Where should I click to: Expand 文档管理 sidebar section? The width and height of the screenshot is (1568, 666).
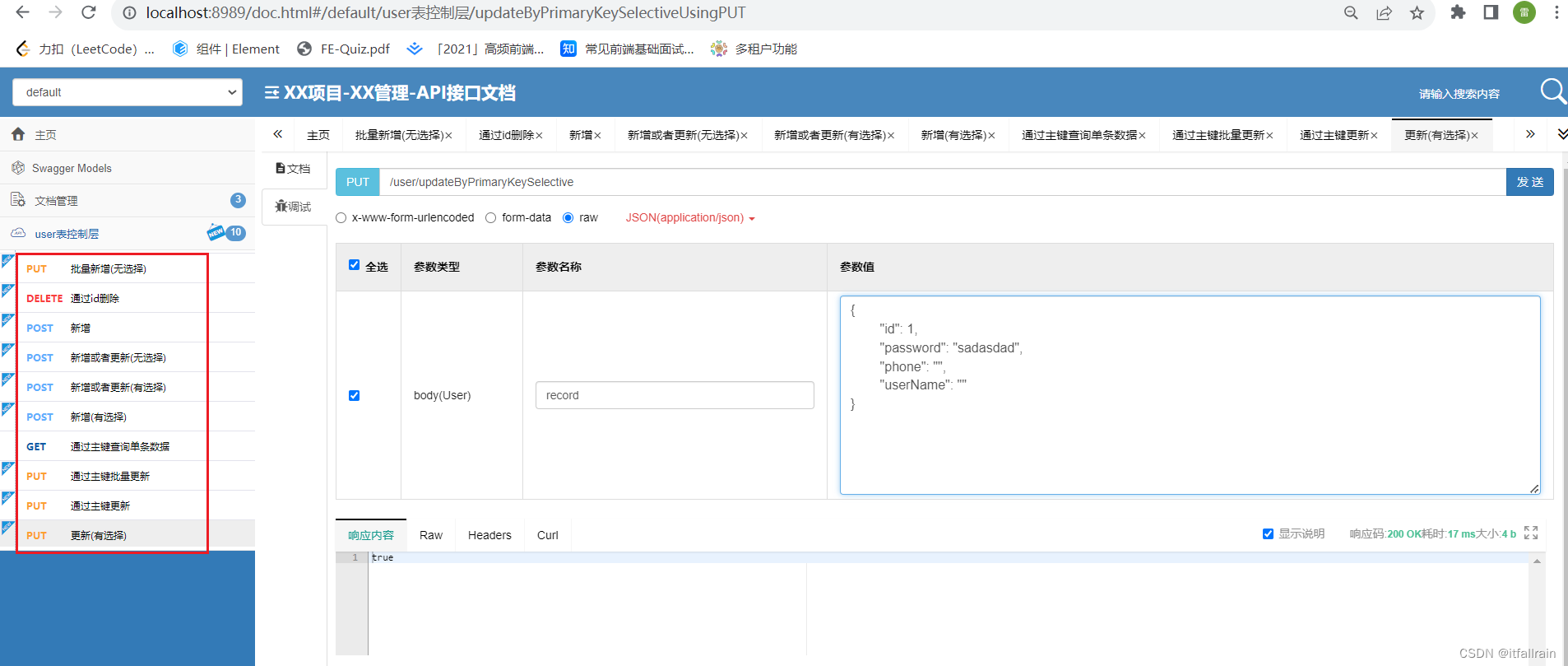click(x=128, y=200)
